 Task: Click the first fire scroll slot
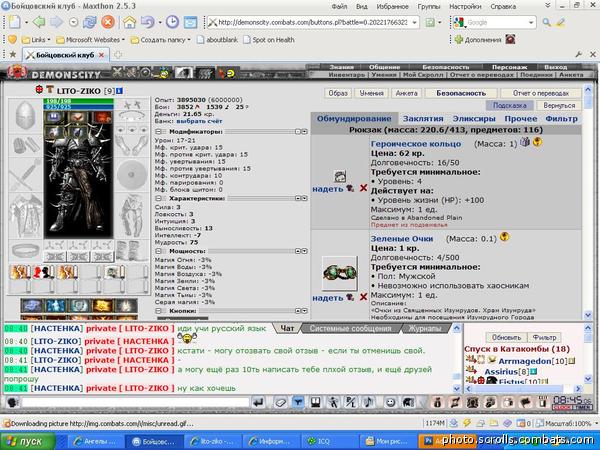20,272
